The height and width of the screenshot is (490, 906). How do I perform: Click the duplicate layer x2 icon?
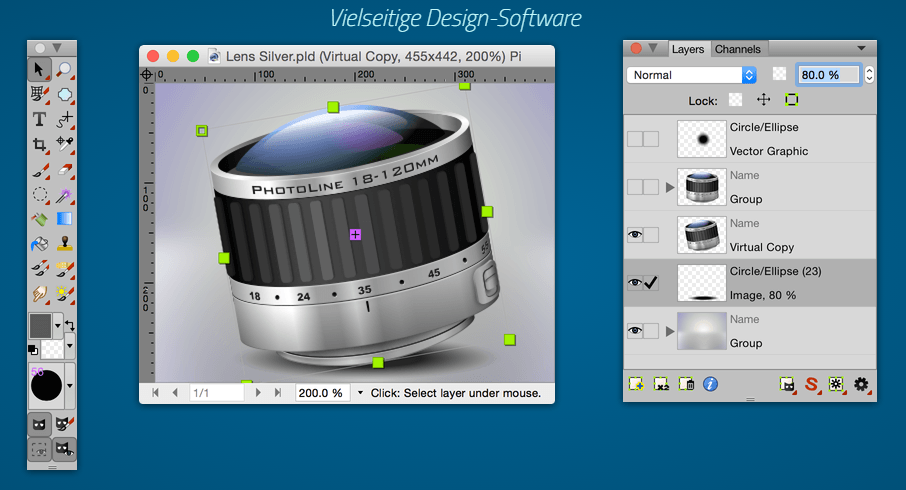coord(661,384)
